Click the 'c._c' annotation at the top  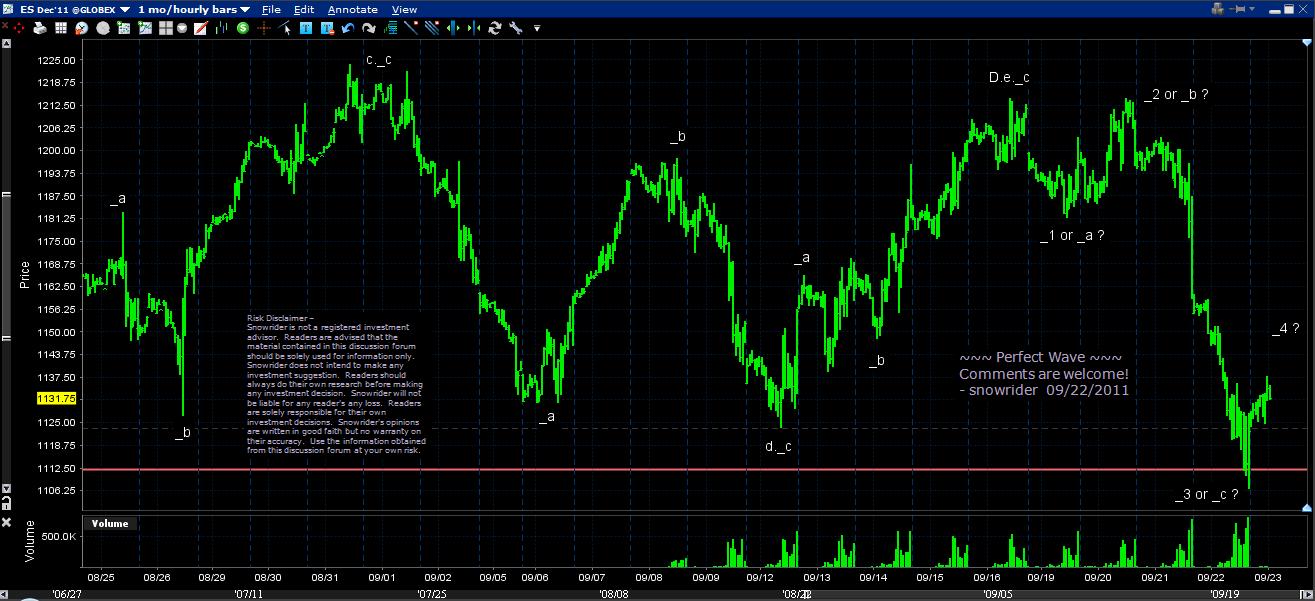pyautogui.click(x=378, y=60)
